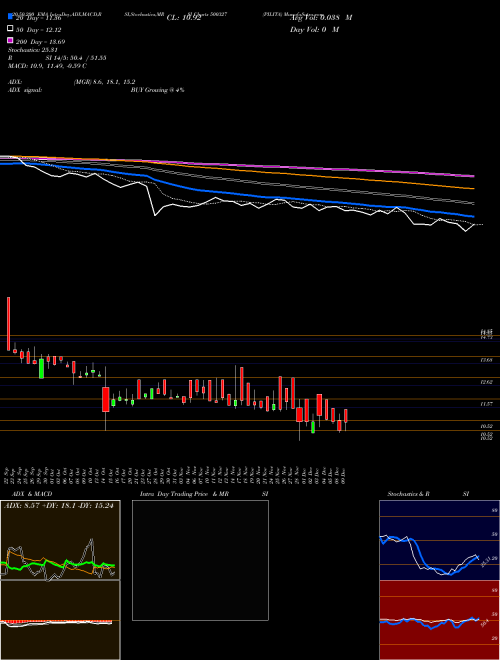Click the 'Stochastics: 23.31' reading
This screenshot has height=660, width=500.
[x=32, y=50]
